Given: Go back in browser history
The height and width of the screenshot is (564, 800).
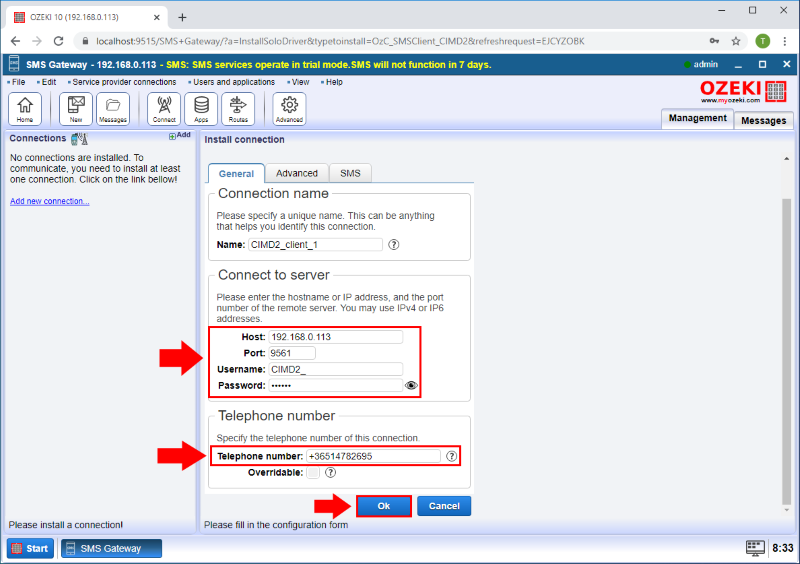Looking at the screenshot, I should click(15, 41).
